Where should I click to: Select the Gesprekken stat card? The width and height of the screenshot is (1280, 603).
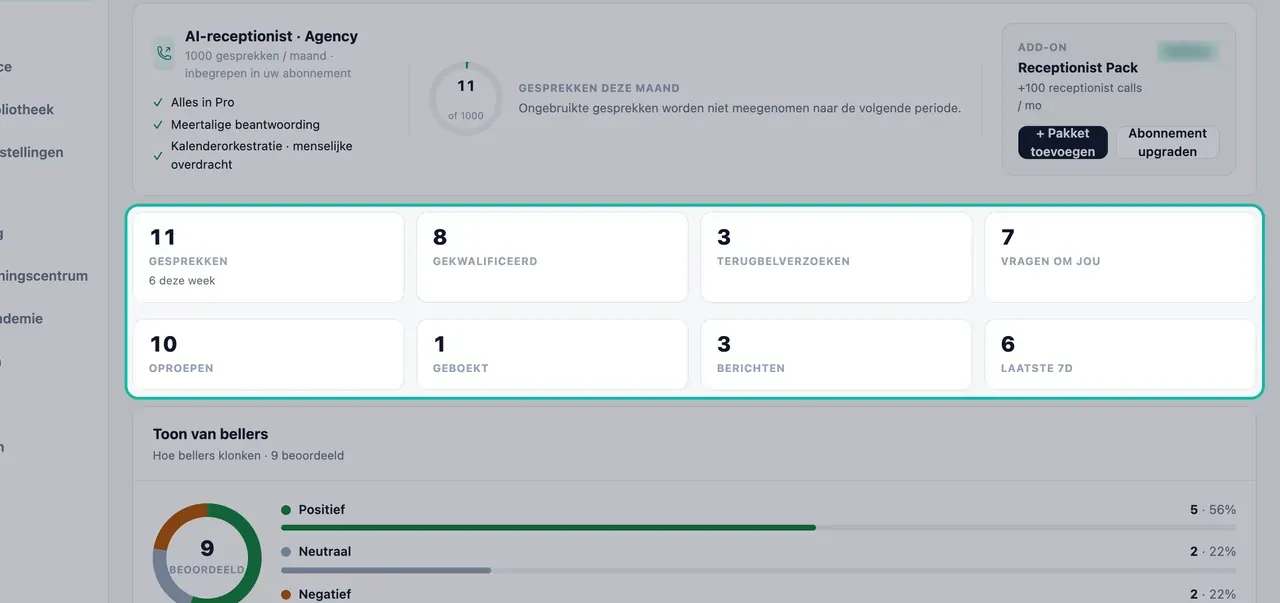coord(268,257)
